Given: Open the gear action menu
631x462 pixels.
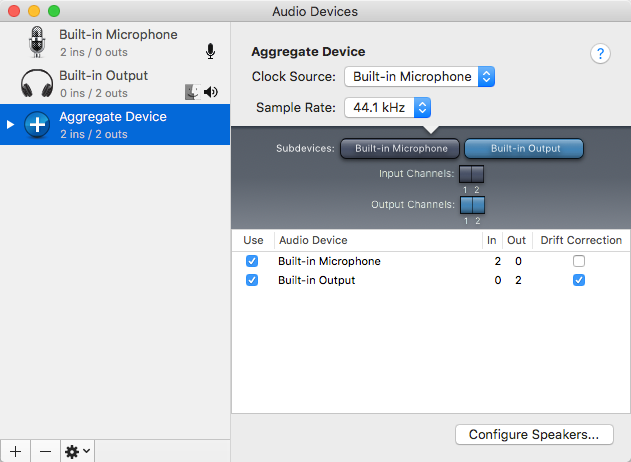Looking at the screenshot, I should [77, 451].
